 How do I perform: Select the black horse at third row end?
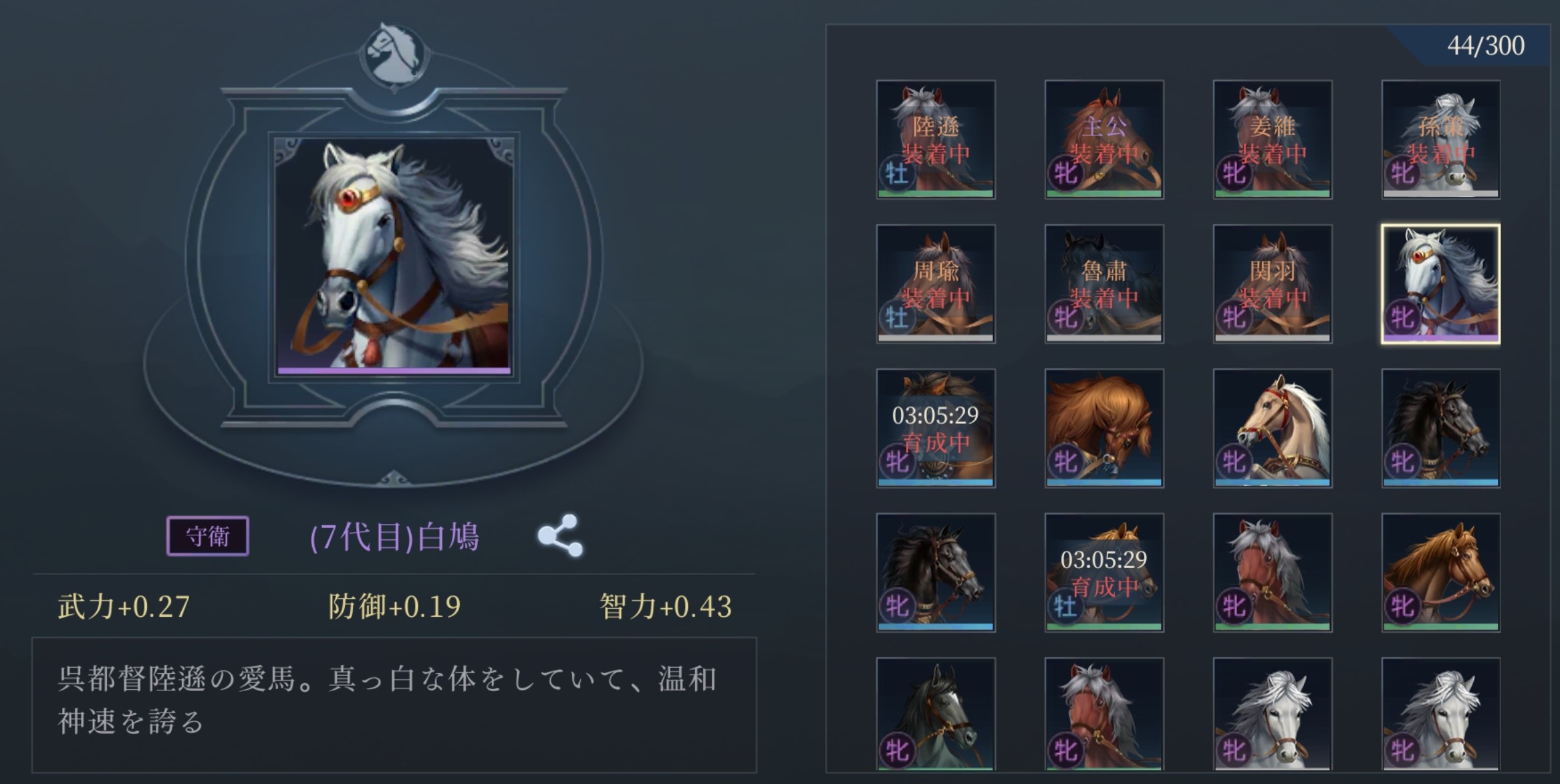coord(1441,428)
